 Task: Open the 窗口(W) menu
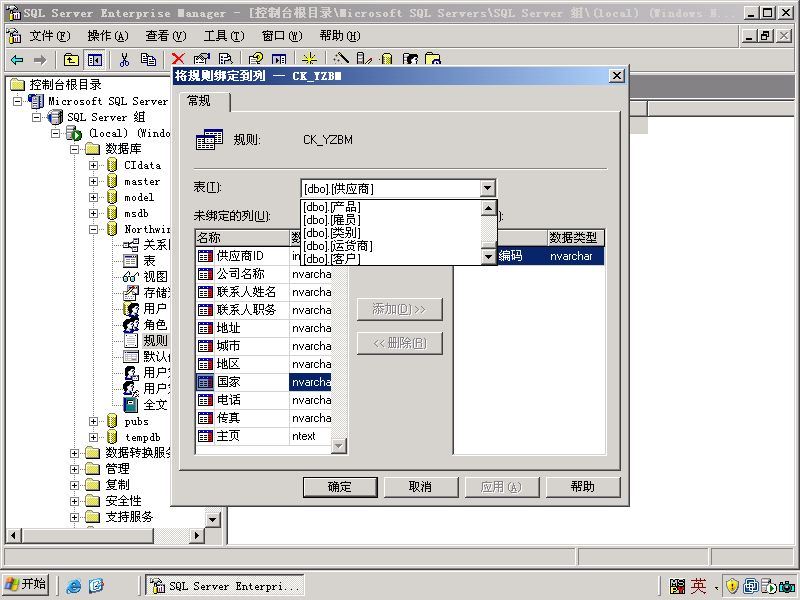(282, 36)
